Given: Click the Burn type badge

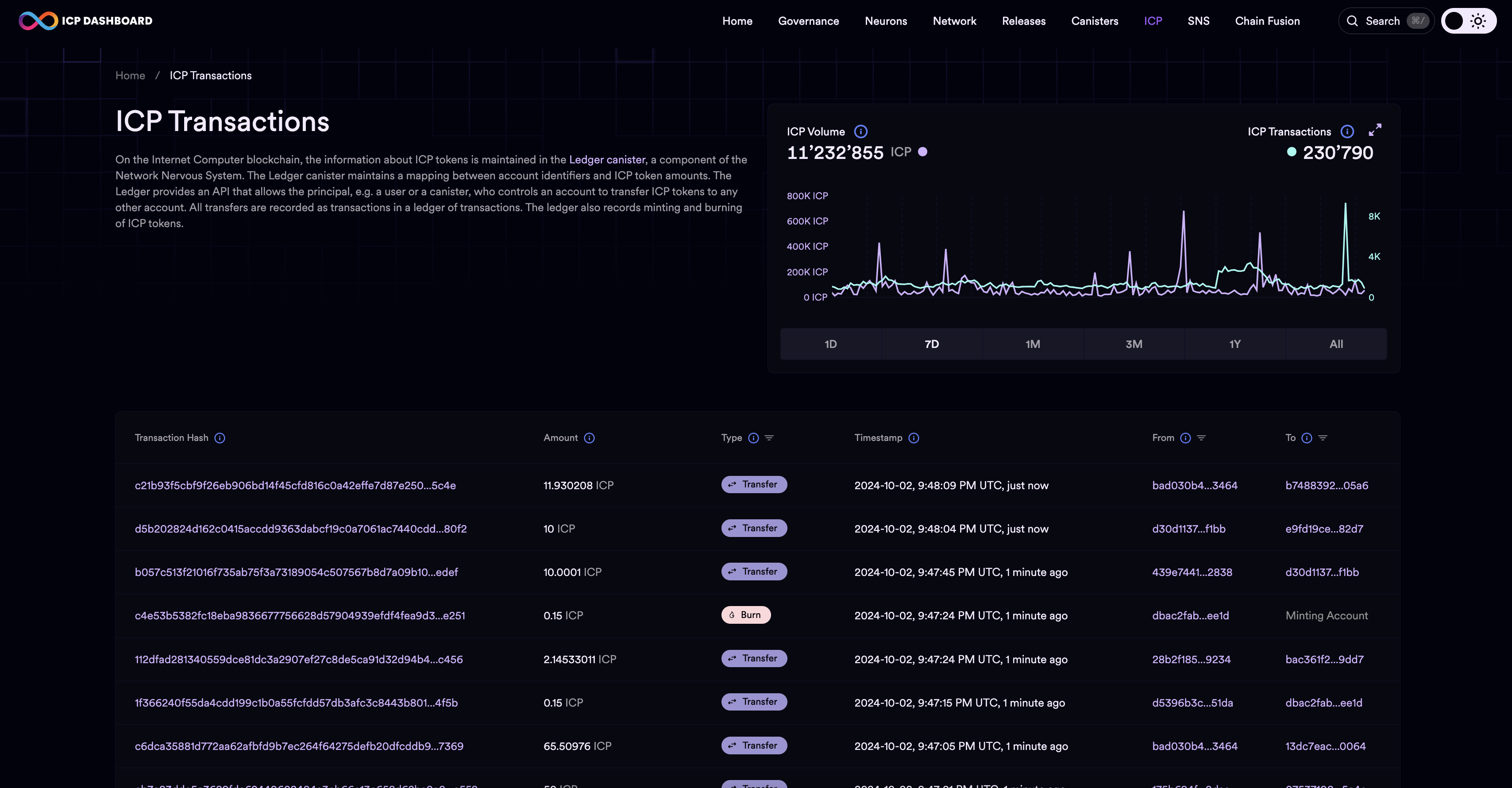Looking at the screenshot, I should click(x=745, y=615).
